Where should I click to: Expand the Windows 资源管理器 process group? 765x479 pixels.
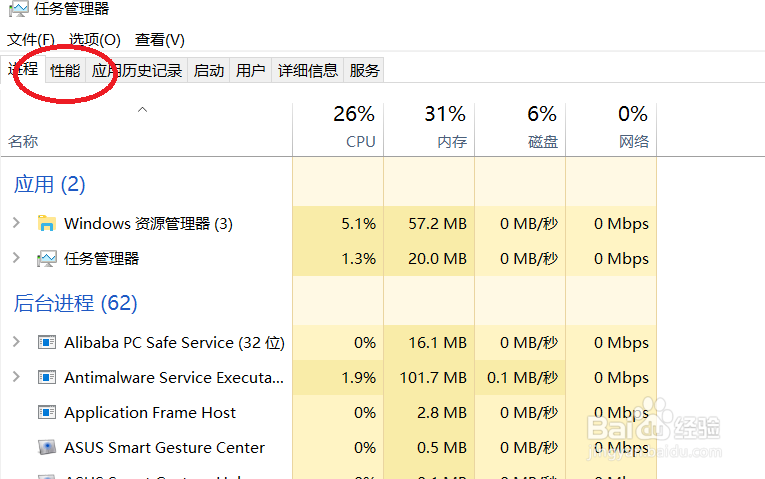point(16,223)
